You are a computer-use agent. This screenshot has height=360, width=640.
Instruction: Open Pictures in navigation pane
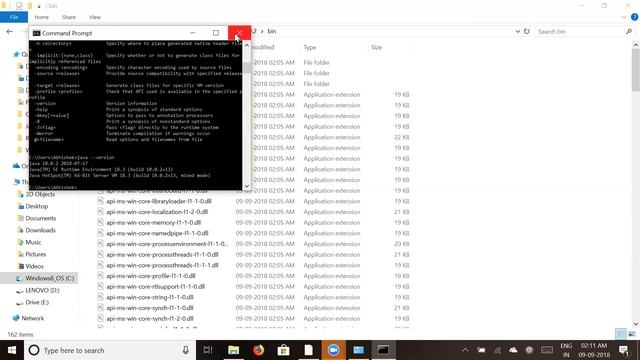[x=36, y=254]
